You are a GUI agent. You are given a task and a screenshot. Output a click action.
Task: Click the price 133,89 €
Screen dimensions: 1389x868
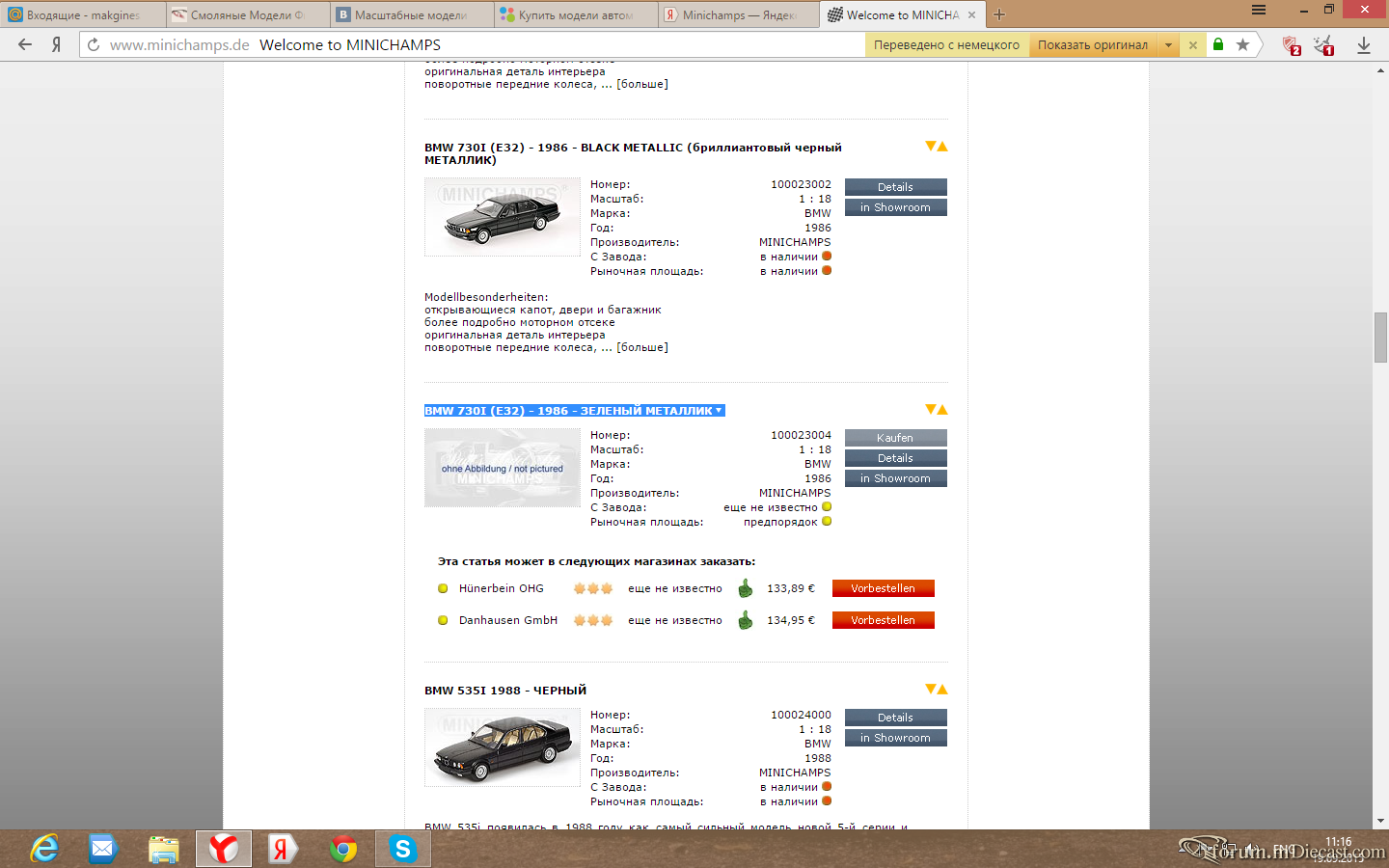(791, 588)
